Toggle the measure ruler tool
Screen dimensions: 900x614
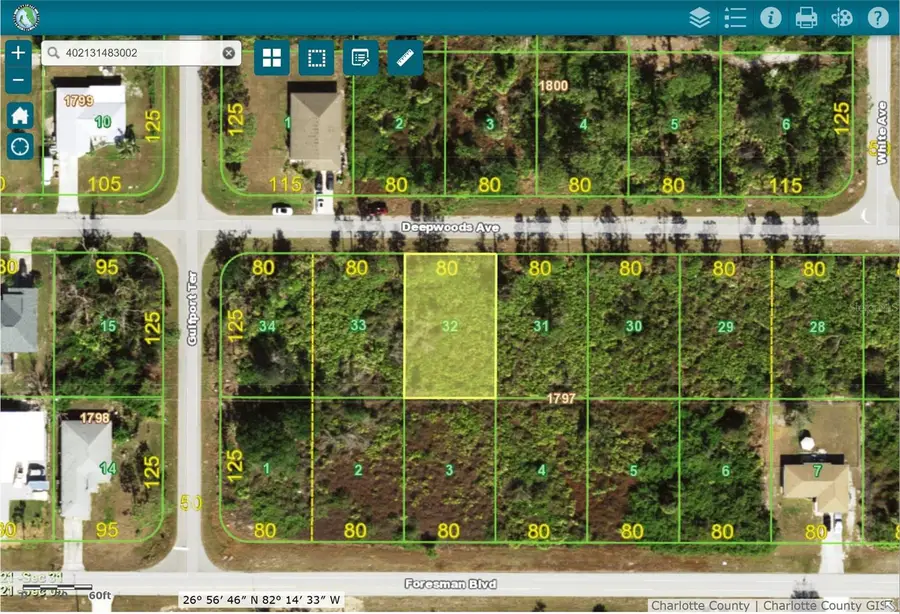(403, 58)
